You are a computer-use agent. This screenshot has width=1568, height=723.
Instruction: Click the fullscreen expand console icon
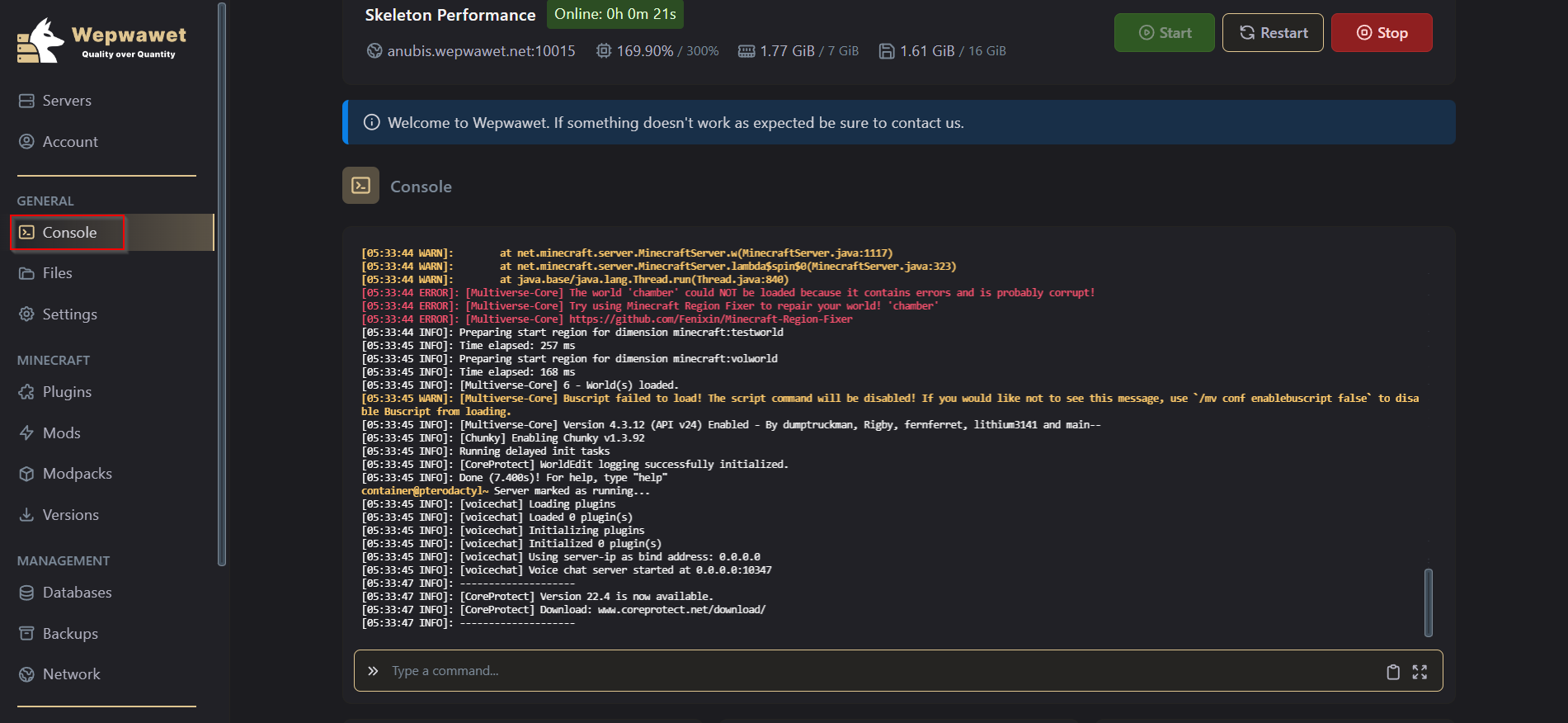pyautogui.click(x=1420, y=672)
